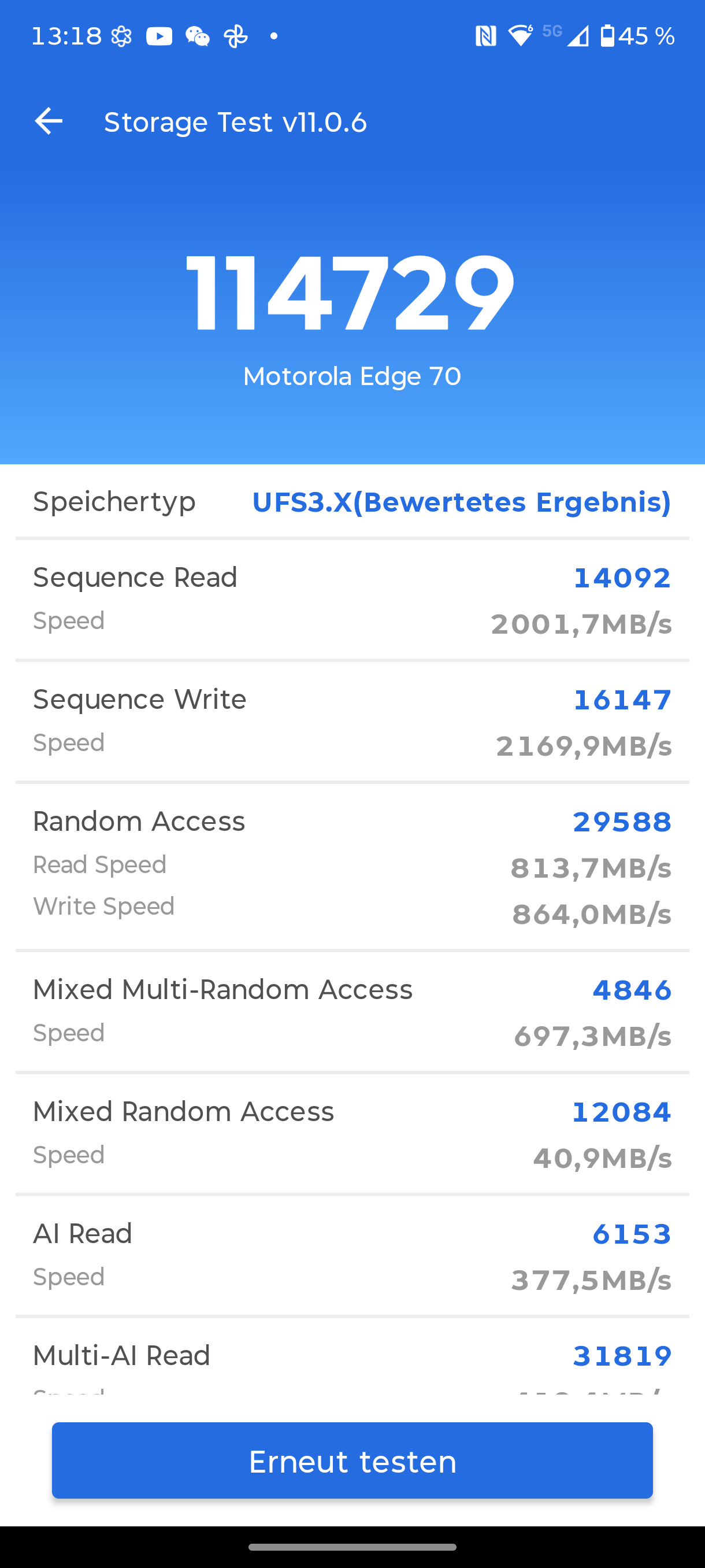Screen dimensions: 705x1568
Task: Tap the YouTube notification icon
Action: pyautogui.click(x=159, y=36)
